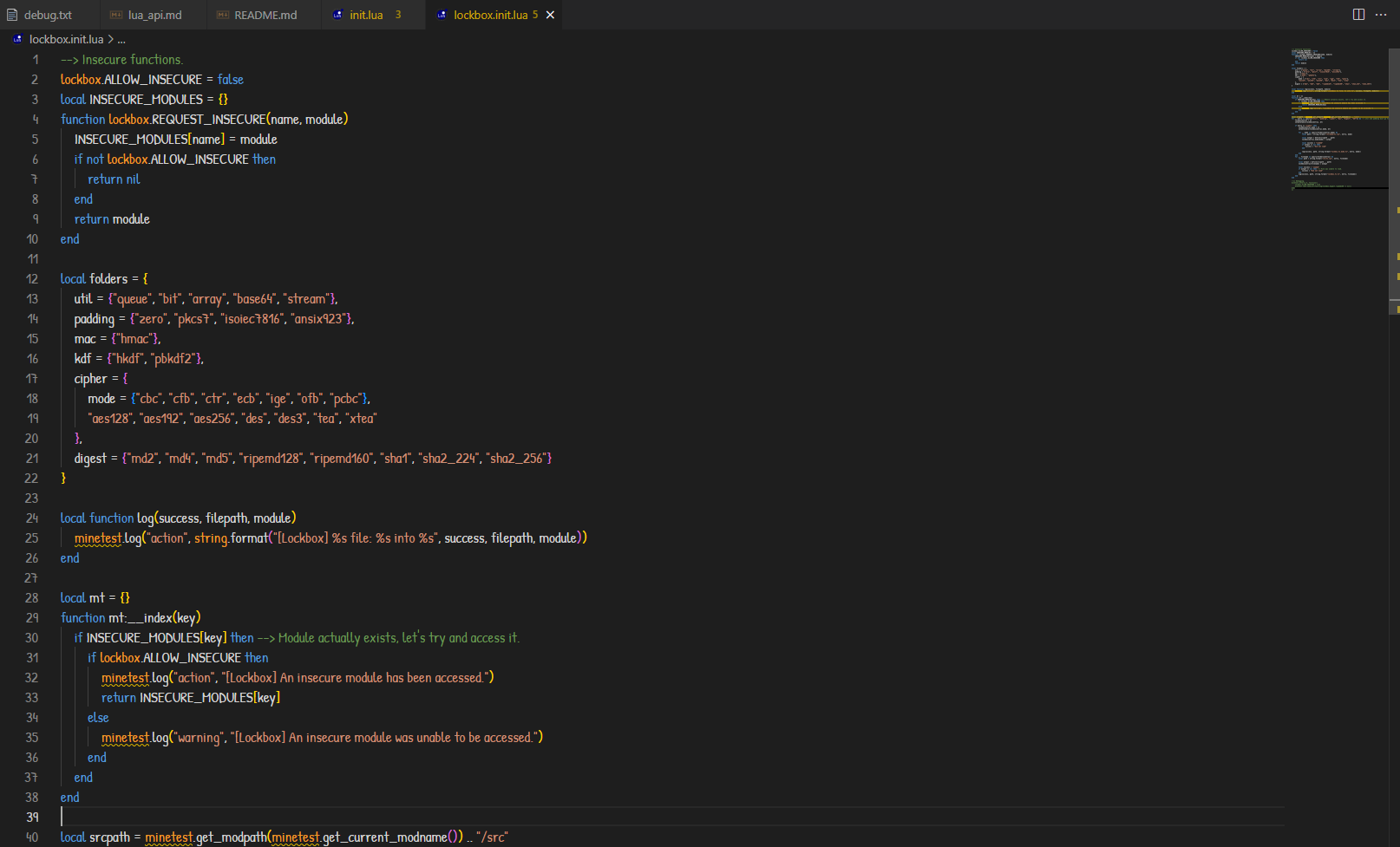Image resolution: width=1400 pixels, height=847 pixels.
Task: Select the init.lua tab label
Action: [x=366, y=15]
